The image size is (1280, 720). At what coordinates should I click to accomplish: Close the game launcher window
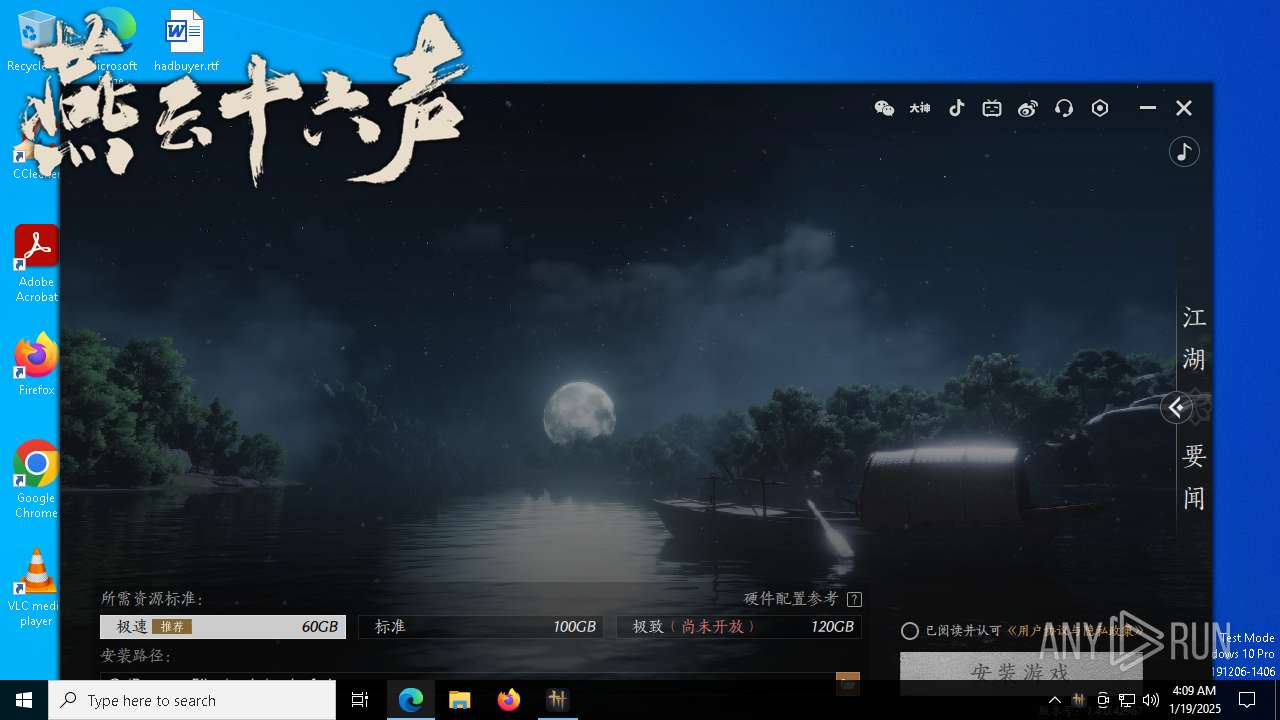tap(1184, 108)
